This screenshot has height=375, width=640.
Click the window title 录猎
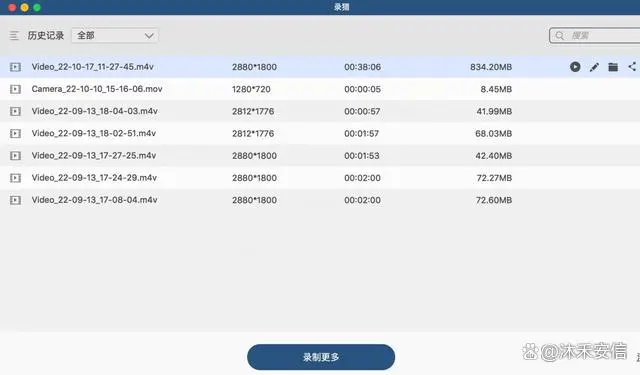[342, 7]
